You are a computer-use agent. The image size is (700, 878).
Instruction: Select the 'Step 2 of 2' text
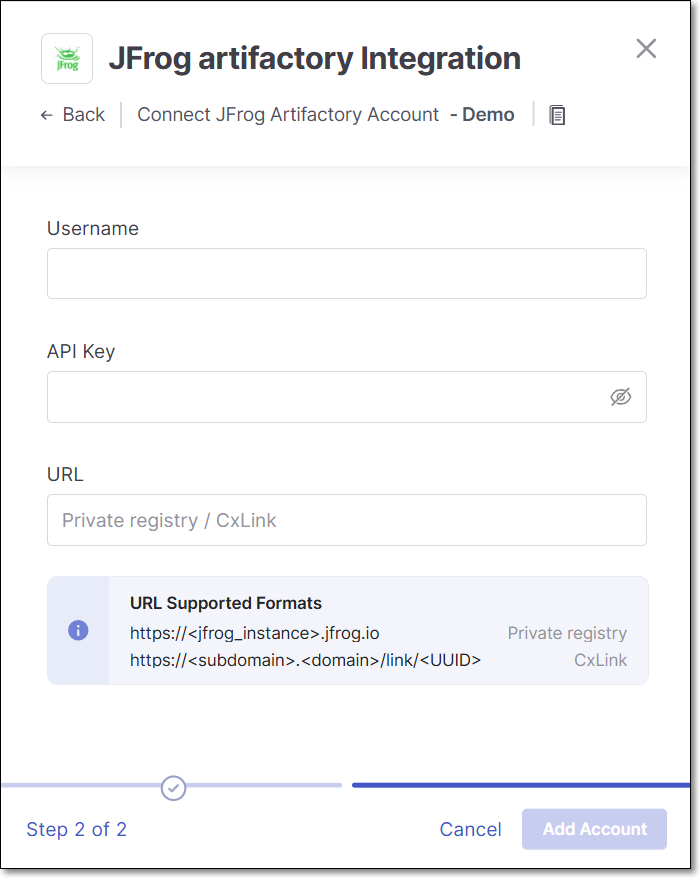click(77, 829)
